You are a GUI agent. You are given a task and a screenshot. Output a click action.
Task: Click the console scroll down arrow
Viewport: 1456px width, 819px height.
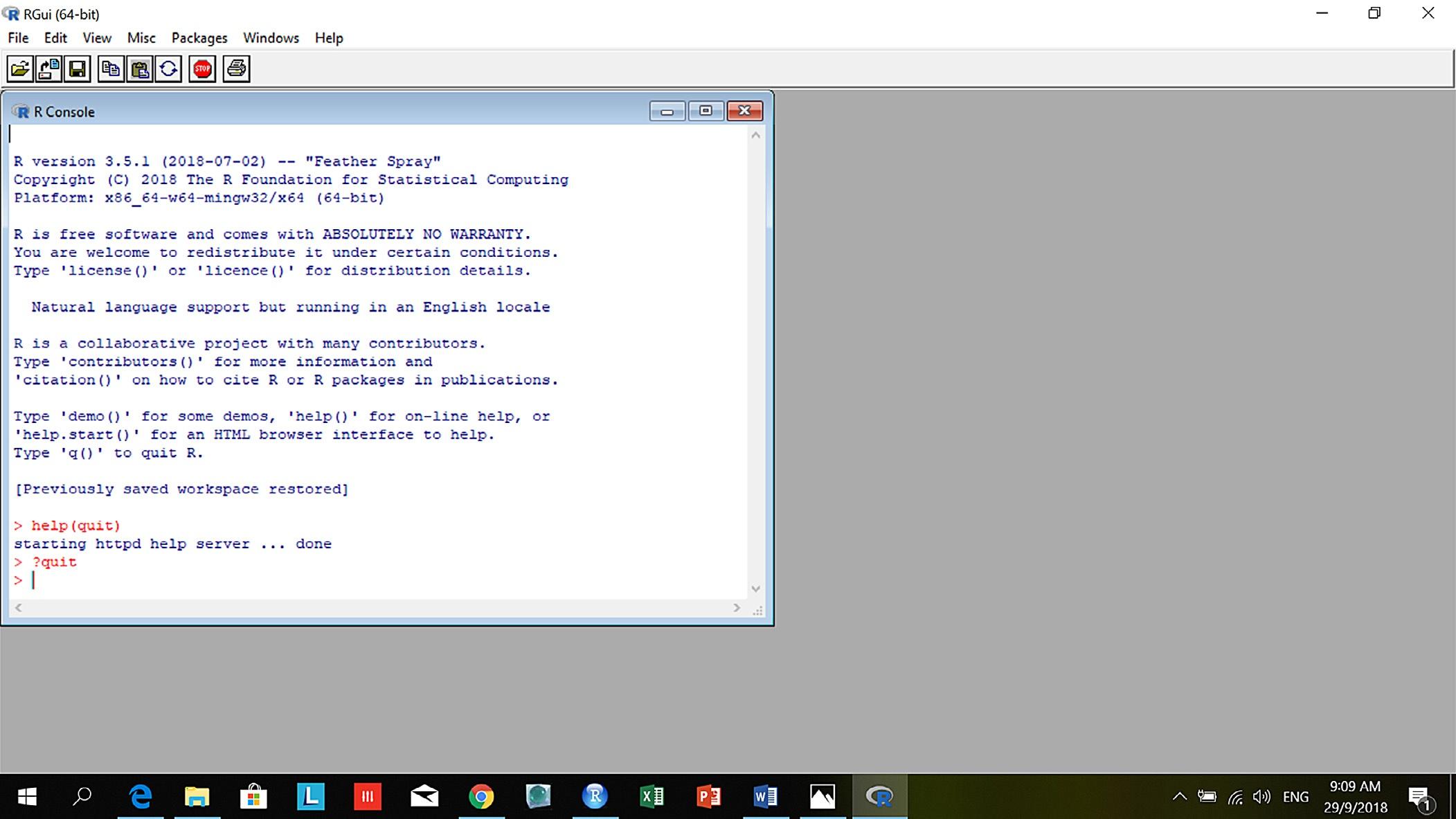[756, 588]
